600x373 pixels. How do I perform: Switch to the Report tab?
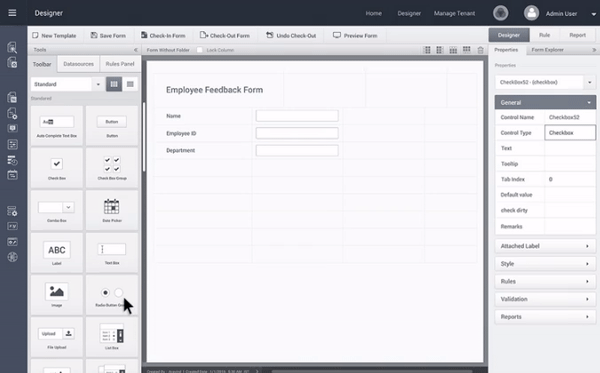(577, 35)
